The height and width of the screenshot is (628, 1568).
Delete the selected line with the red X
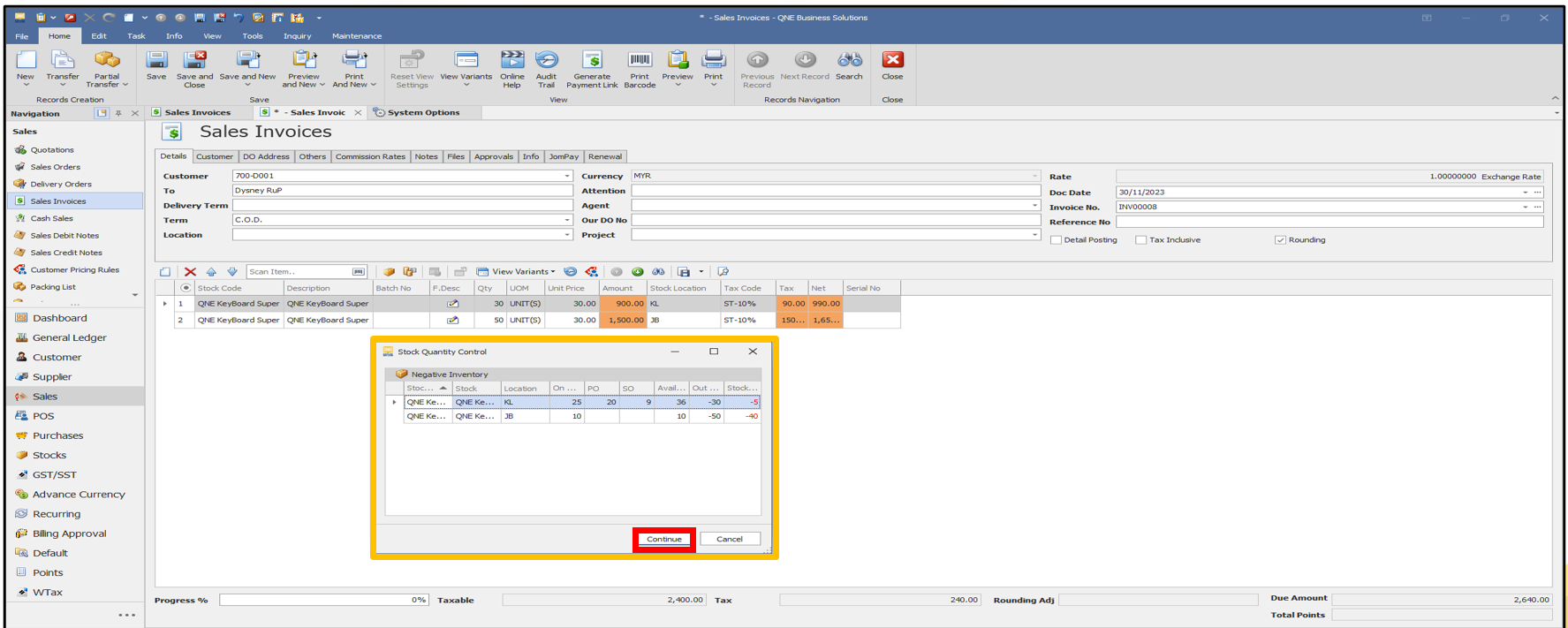(x=190, y=272)
